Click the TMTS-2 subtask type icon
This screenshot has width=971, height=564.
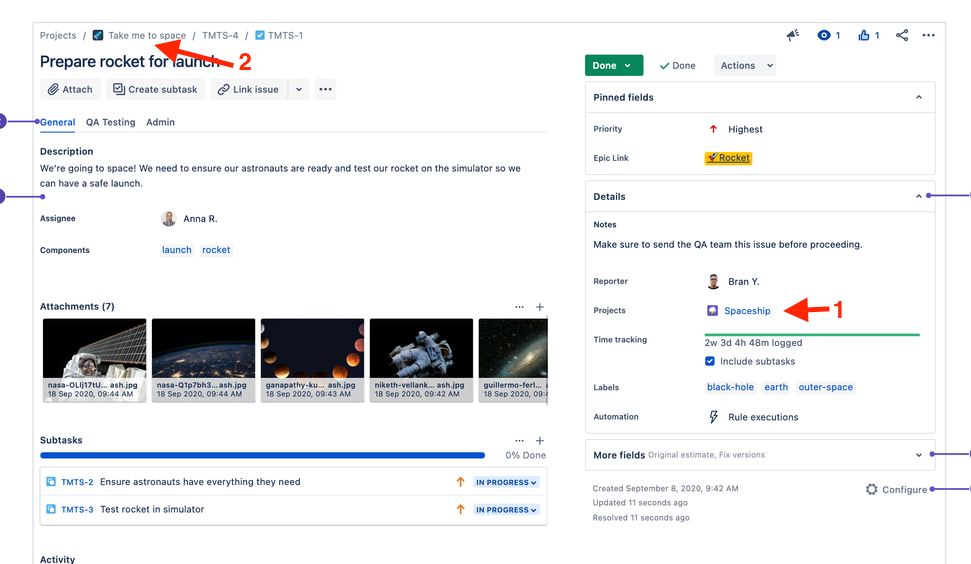point(51,482)
